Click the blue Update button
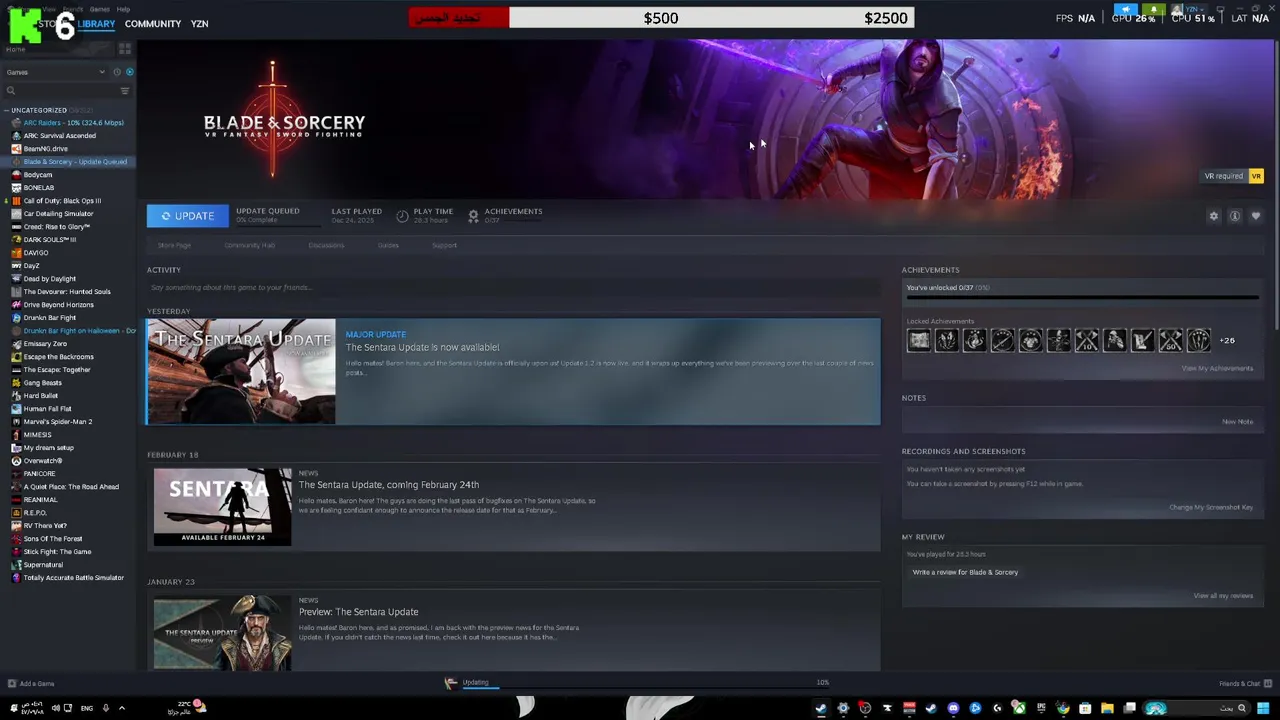Viewport: 1280px width, 720px height. point(187,216)
